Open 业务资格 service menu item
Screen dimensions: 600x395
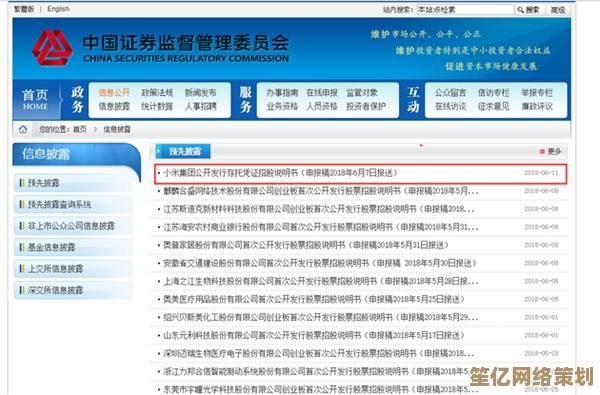click(x=282, y=106)
